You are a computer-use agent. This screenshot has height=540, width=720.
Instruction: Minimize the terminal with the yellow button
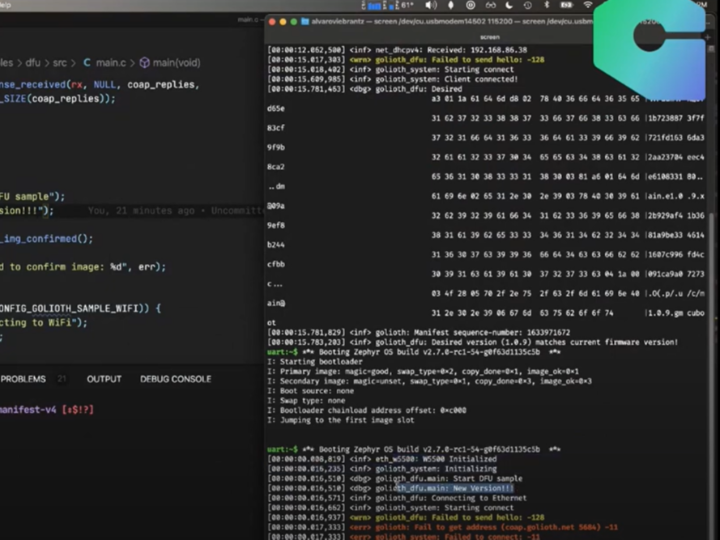pyautogui.click(x=283, y=22)
